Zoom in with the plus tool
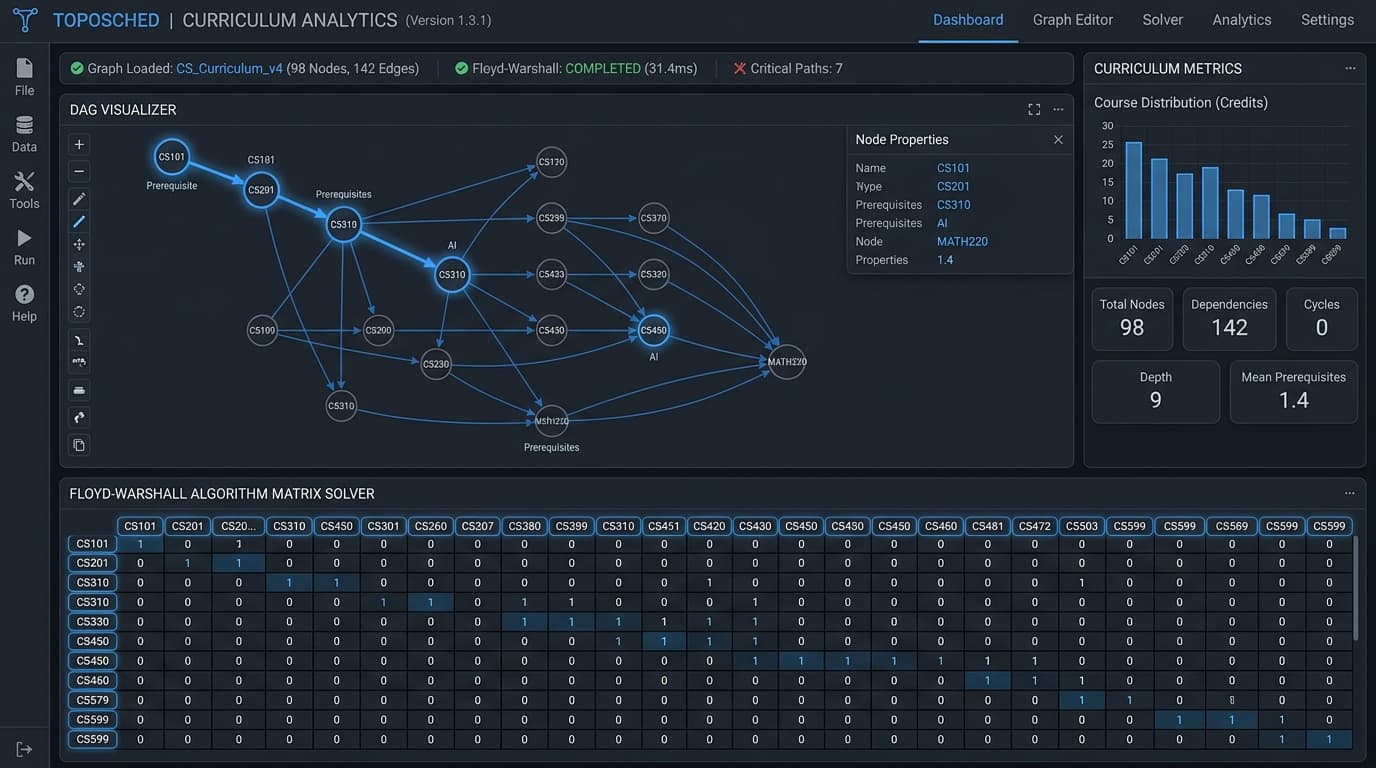Viewport: 1376px width, 768px height. (79, 144)
